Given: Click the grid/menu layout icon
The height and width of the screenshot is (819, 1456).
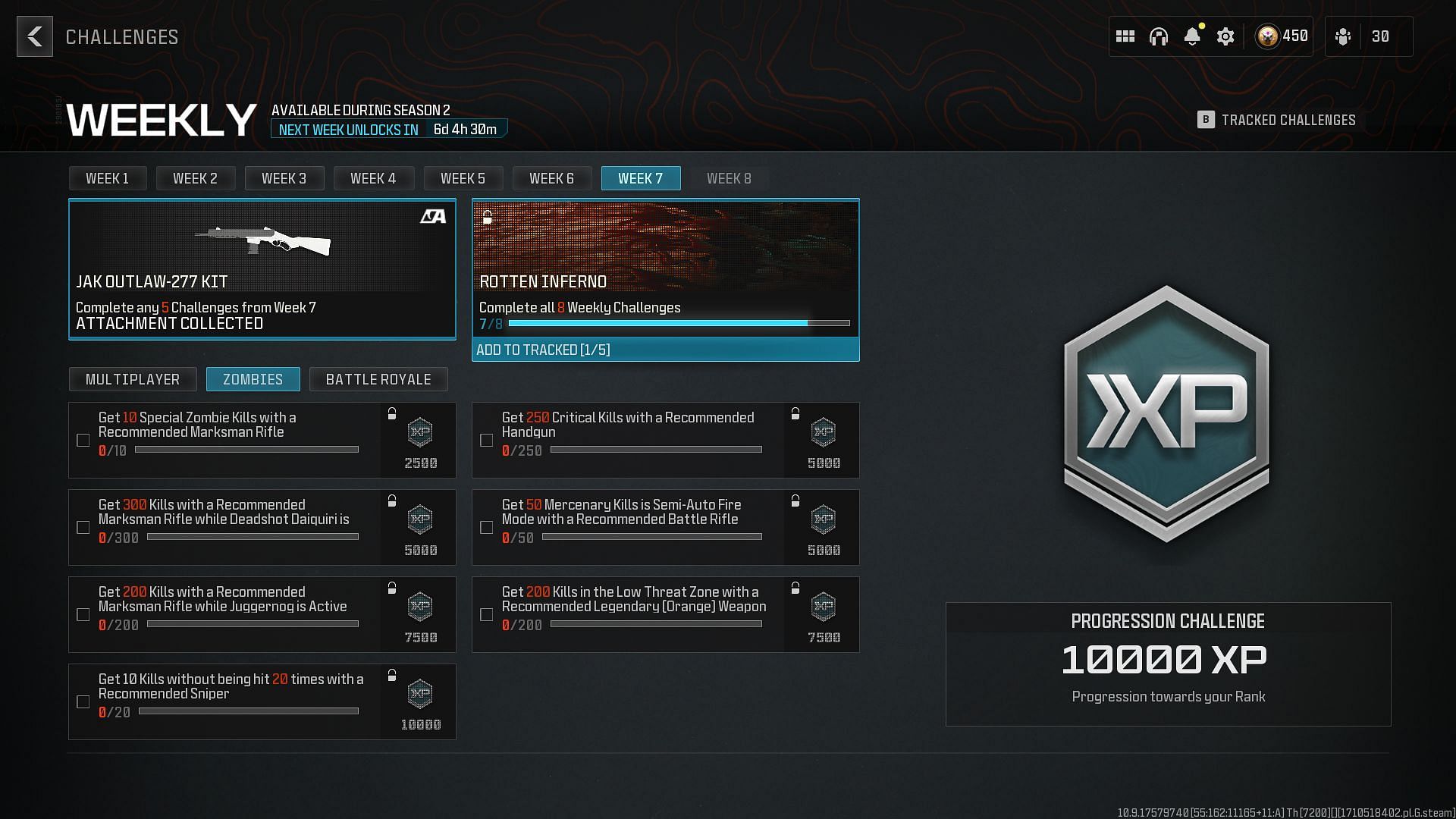Looking at the screenshot, I should 1124,36.
